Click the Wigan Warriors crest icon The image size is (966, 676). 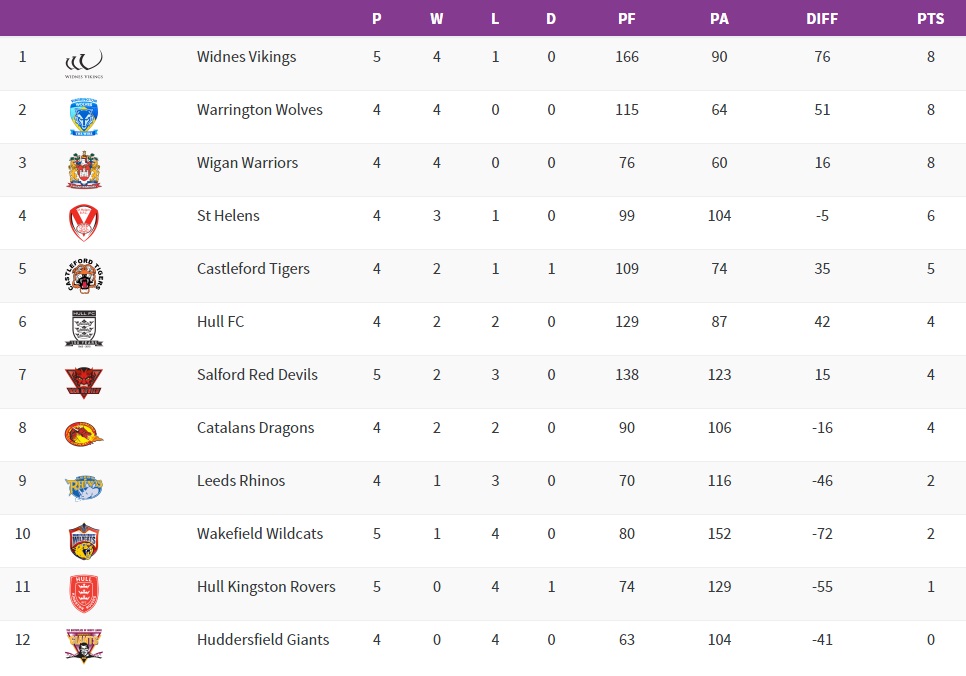pos(84,170)
